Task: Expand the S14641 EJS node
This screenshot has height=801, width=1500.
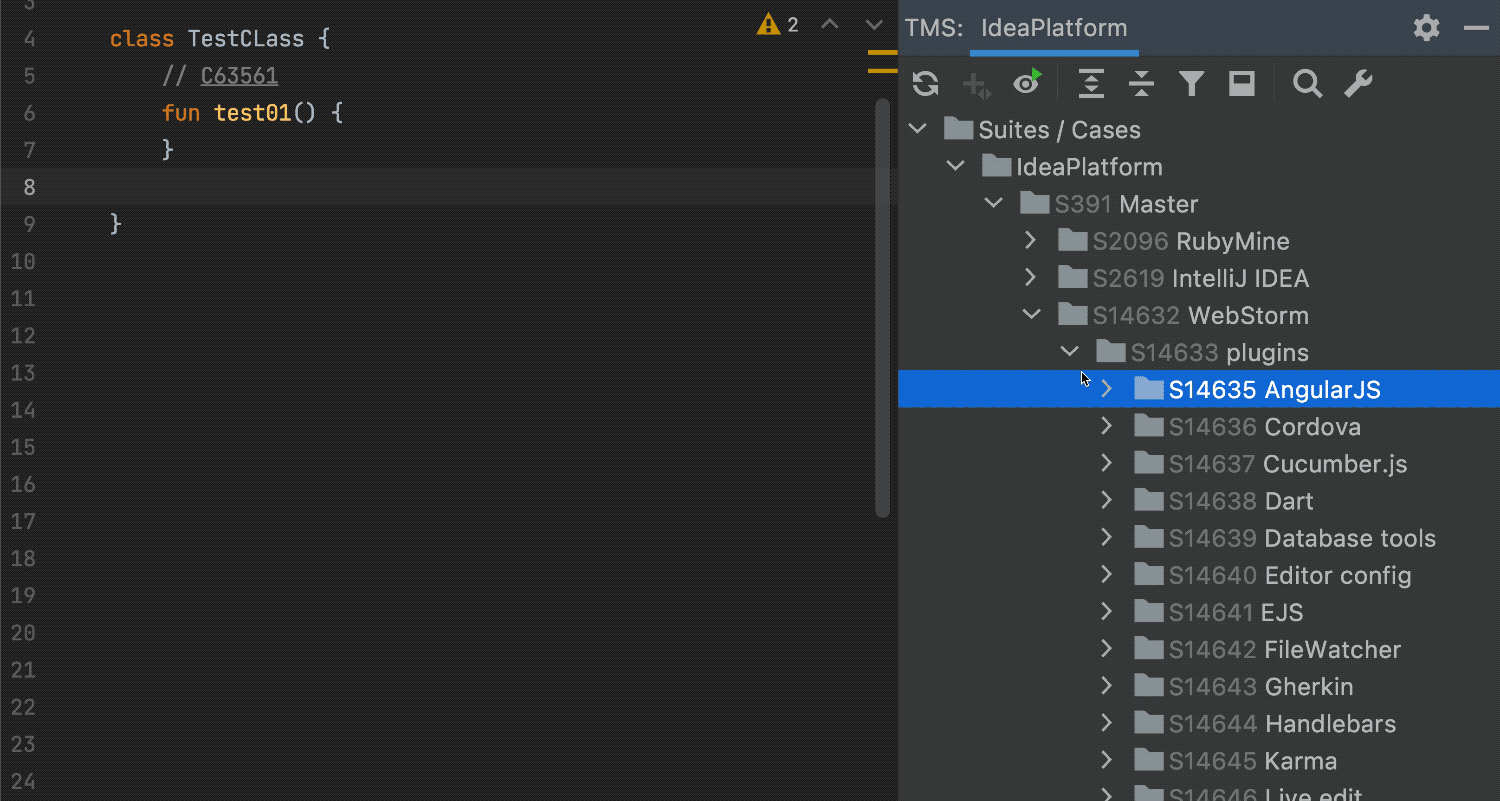Action: coord(1107,611)
